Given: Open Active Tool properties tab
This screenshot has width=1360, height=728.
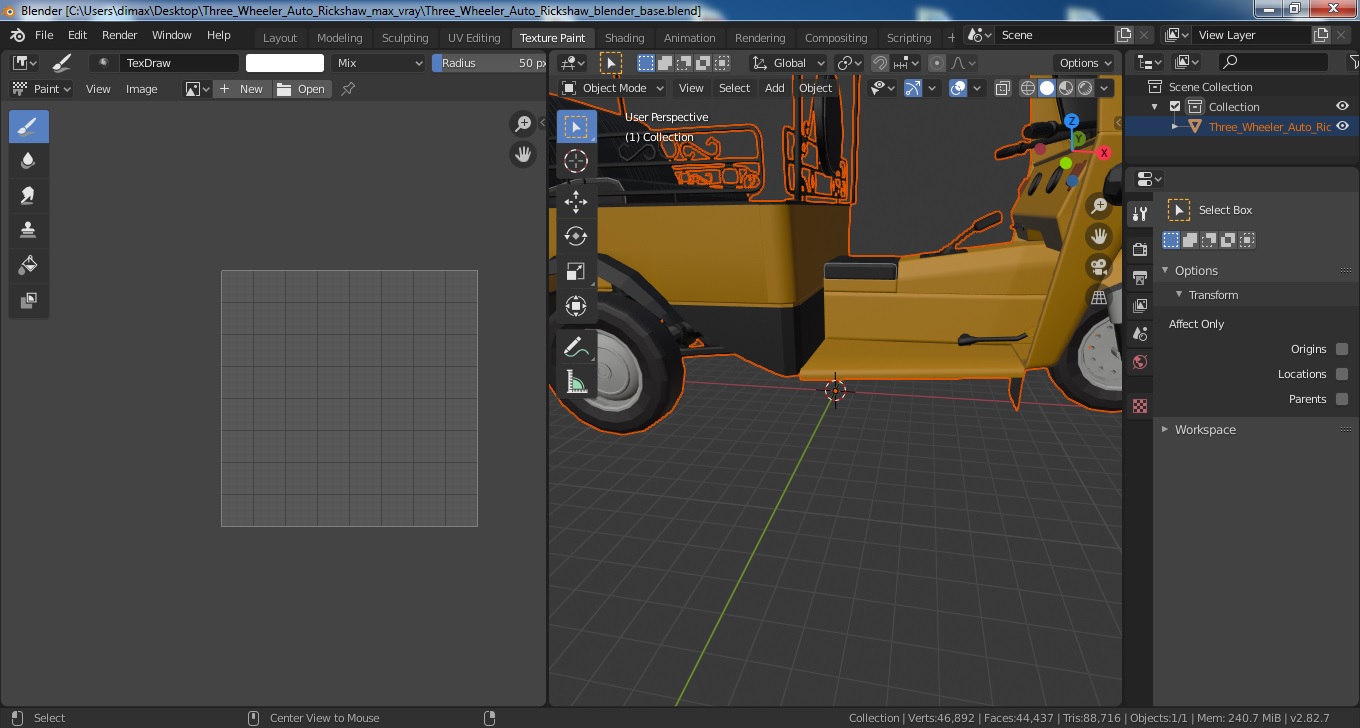Looking at the screenshot, I should pyautogui.click(x=1139, y=214).
